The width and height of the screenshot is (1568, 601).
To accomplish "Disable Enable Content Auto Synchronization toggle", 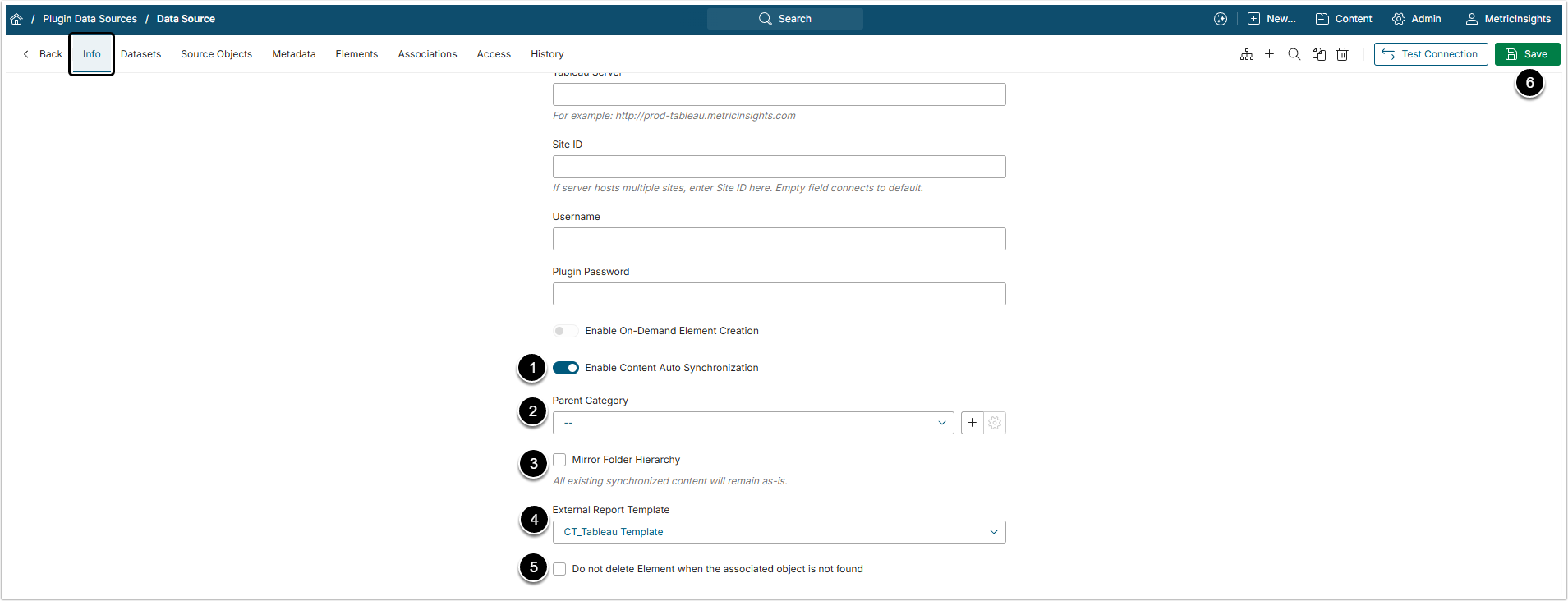I will click(x=566, y=368).
